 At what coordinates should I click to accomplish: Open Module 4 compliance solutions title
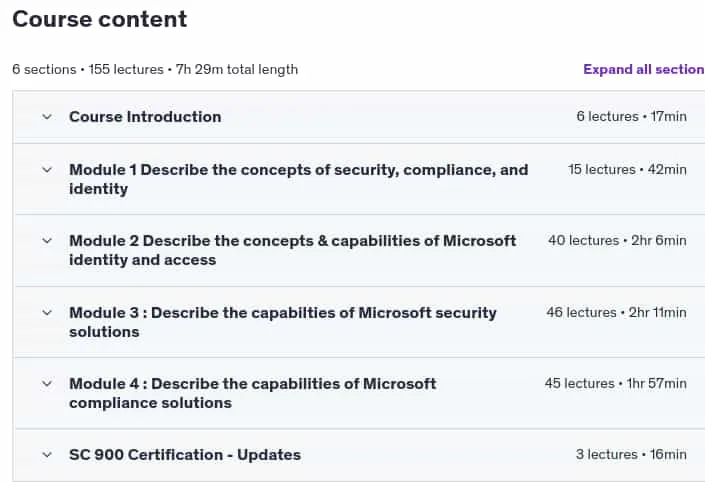tap(253, 393)
